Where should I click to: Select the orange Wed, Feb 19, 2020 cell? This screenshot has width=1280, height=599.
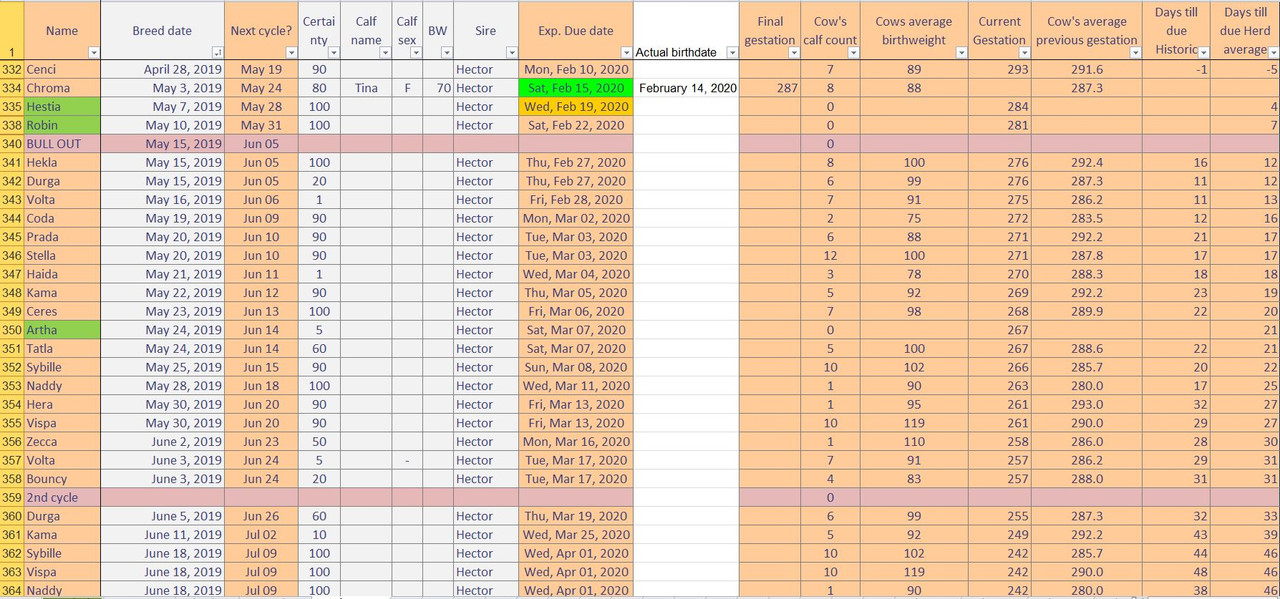(x=577, y=107)
